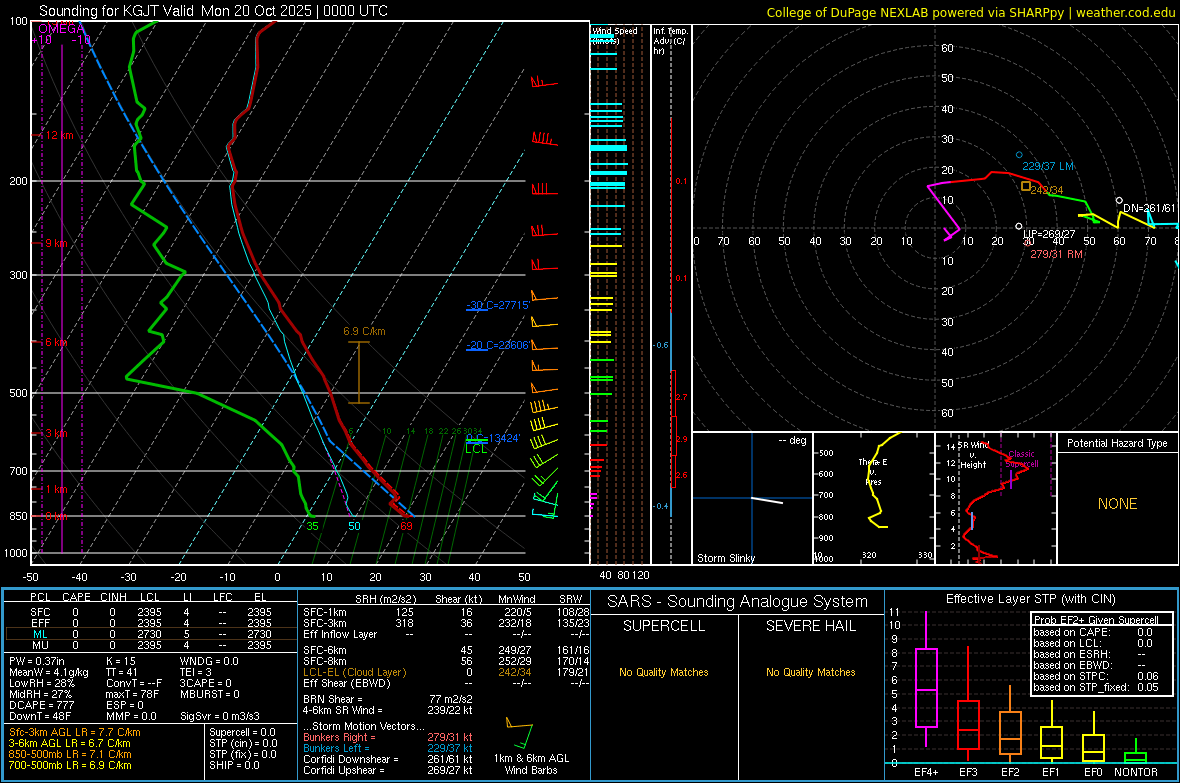Viewport: 1180px width, 783px height.
Task: Click the orange 242/34 mean wind square
Action: [1025, 186]
